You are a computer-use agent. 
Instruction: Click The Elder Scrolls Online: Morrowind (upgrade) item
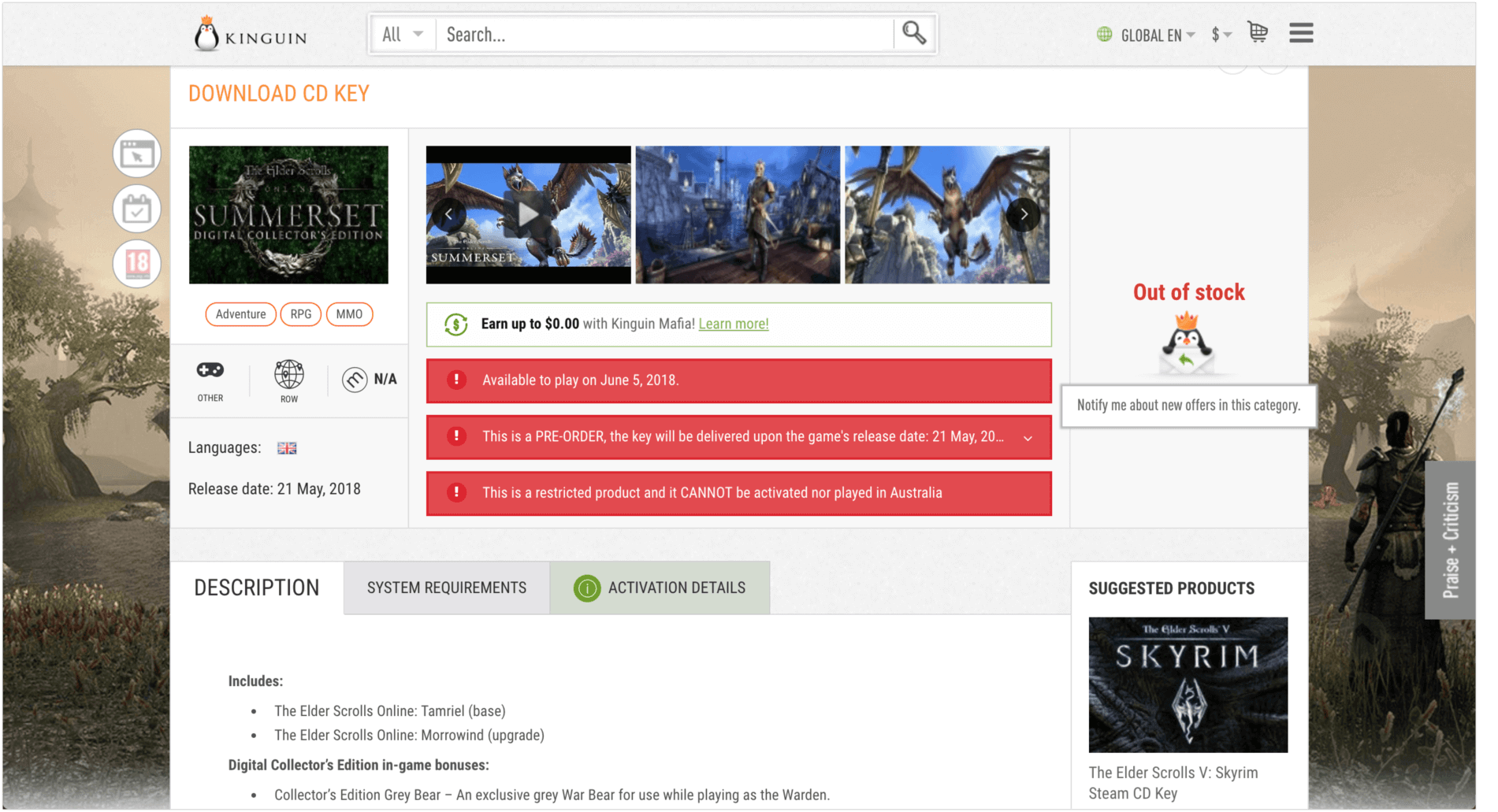(x=409, y=736)
